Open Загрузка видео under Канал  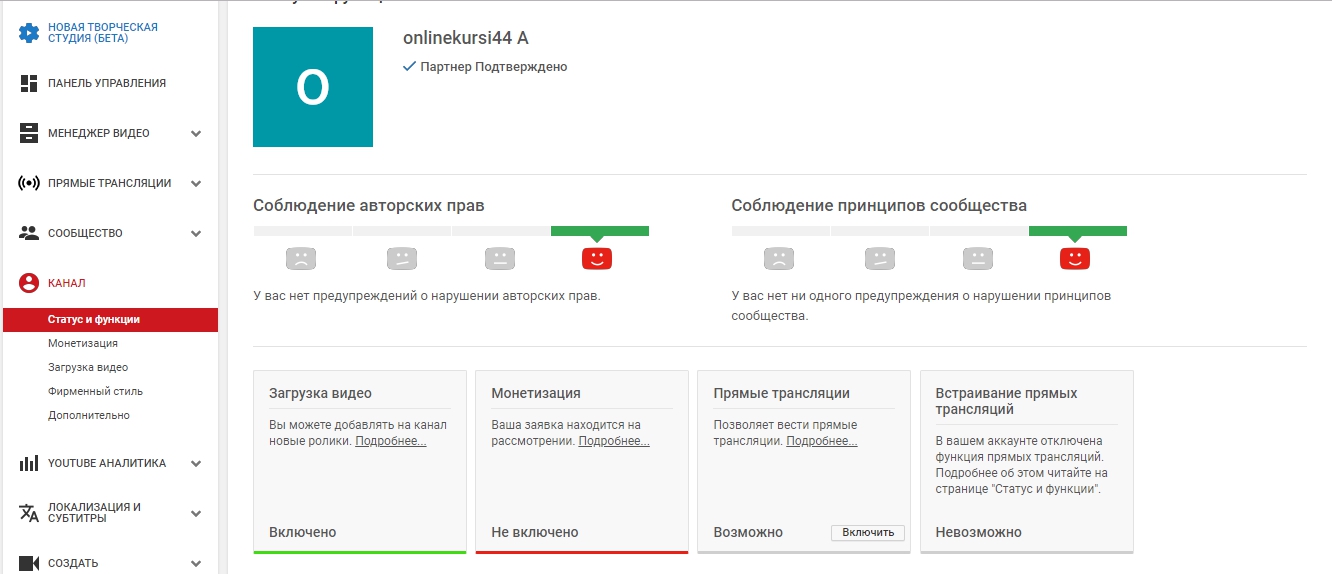tap(88, 367)
